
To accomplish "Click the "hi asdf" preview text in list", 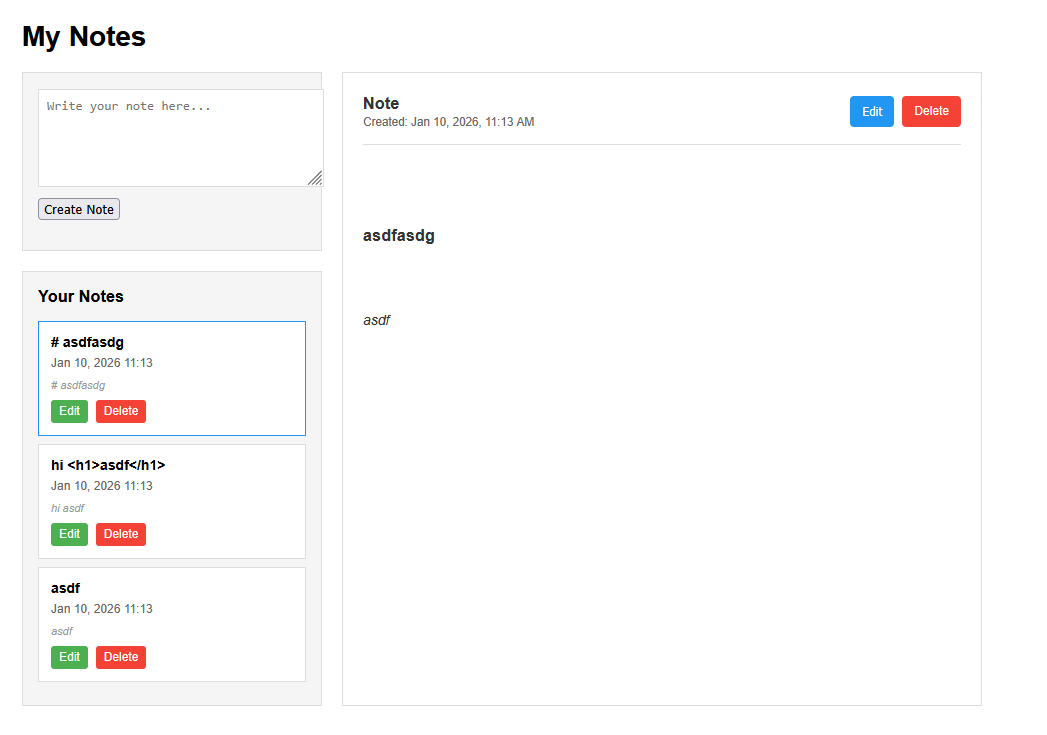I will coord(67,508).
